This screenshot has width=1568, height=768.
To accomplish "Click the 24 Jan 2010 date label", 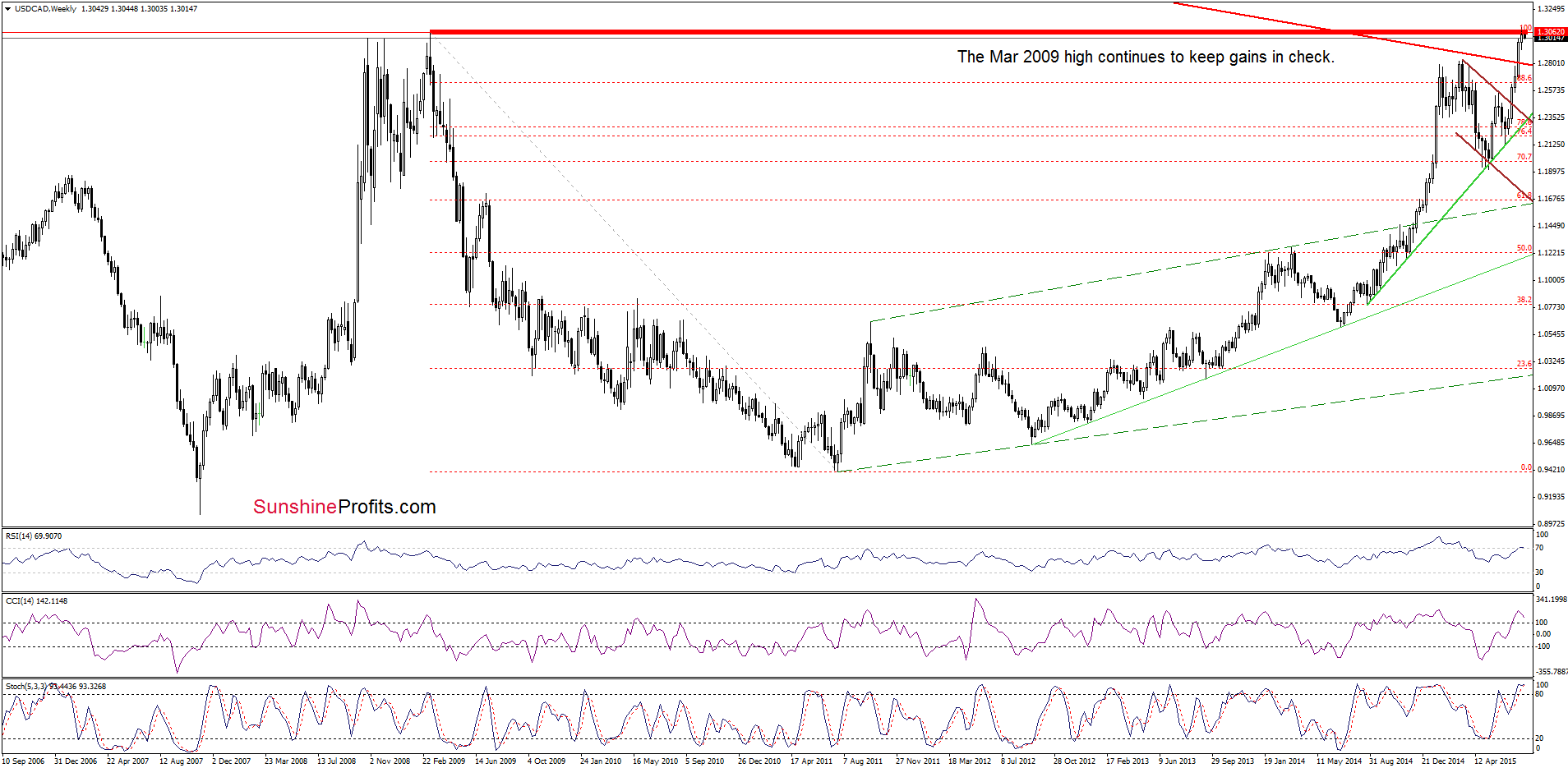I will pos(601,761).
